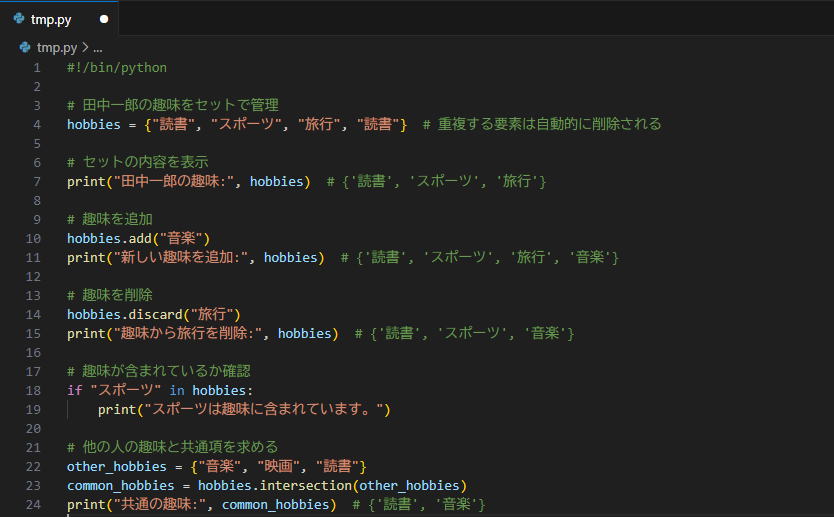Click the string "新しい趣味を追加:" on line 11
The image size is (834, 517).
click(181, 257)
